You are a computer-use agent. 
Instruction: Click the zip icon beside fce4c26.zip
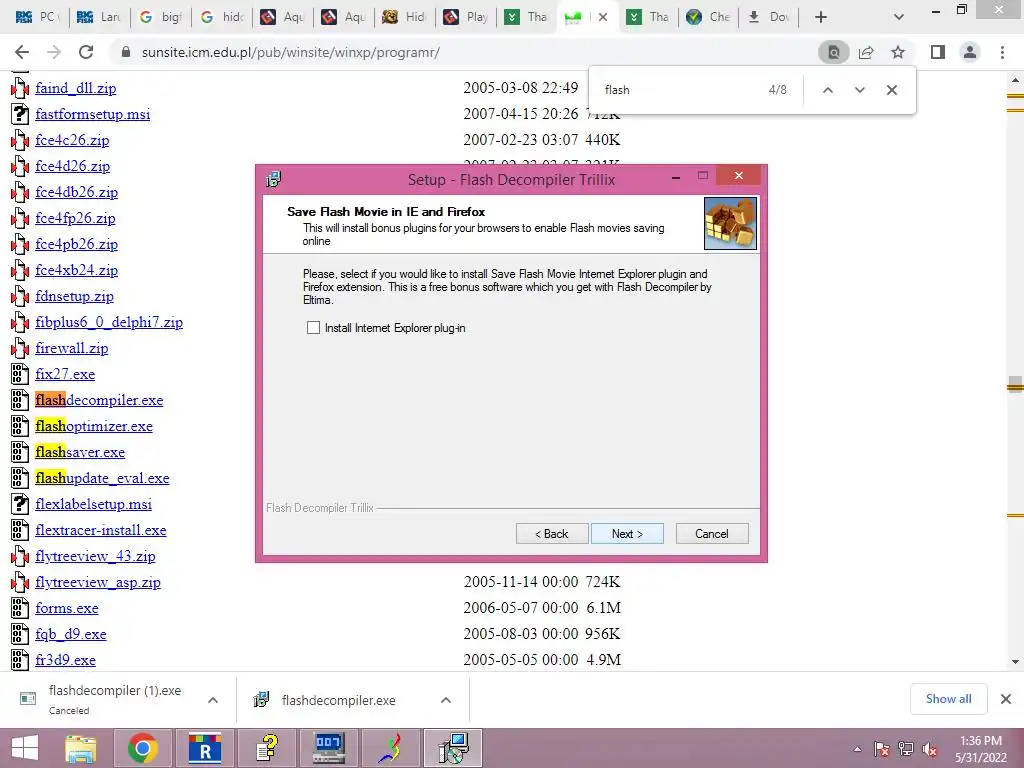tap(20, 140)
